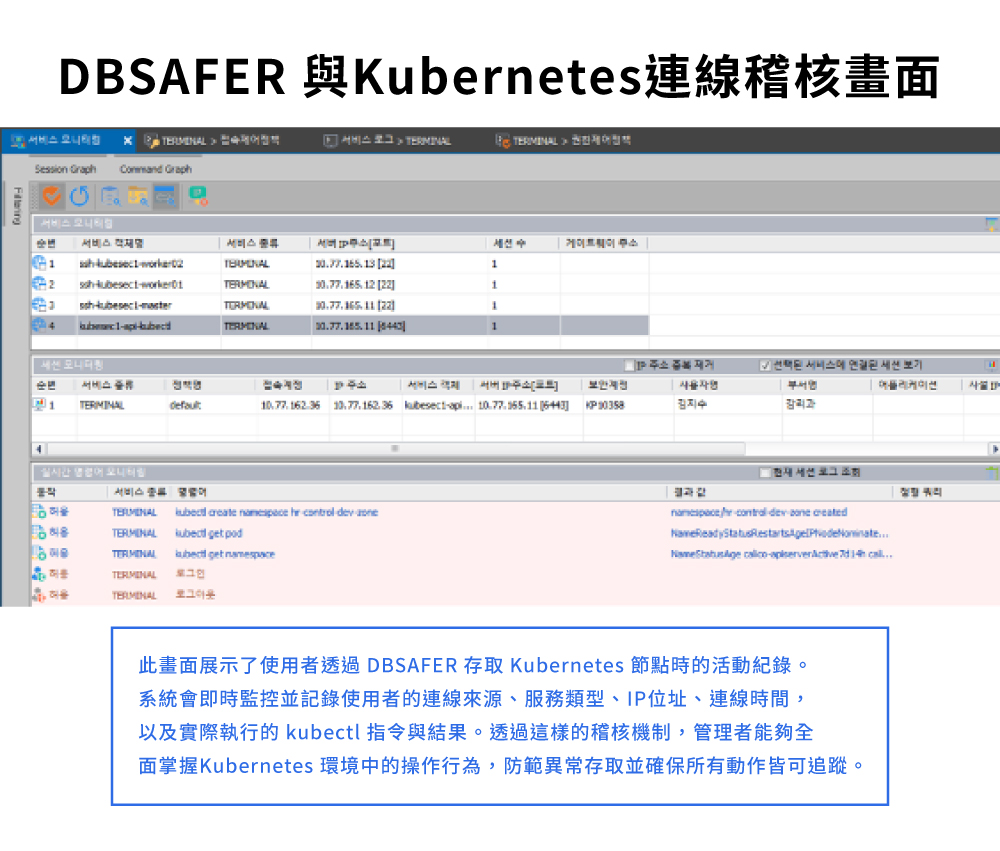This screenshot has height=851, width=1000.
Task: Click the kubectl get pod command
Action: [209, 533]
